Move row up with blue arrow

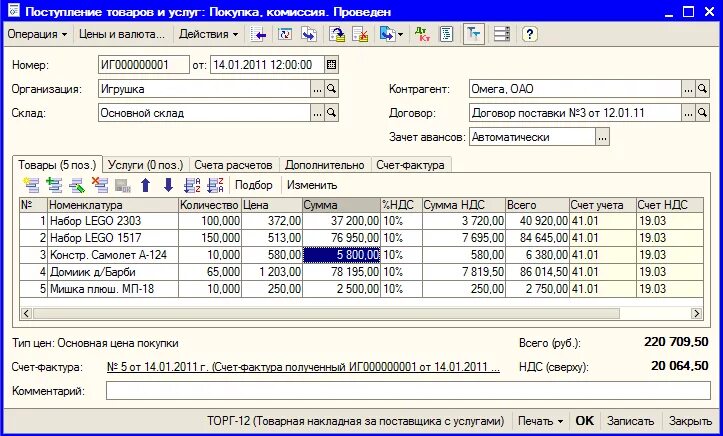146,185
